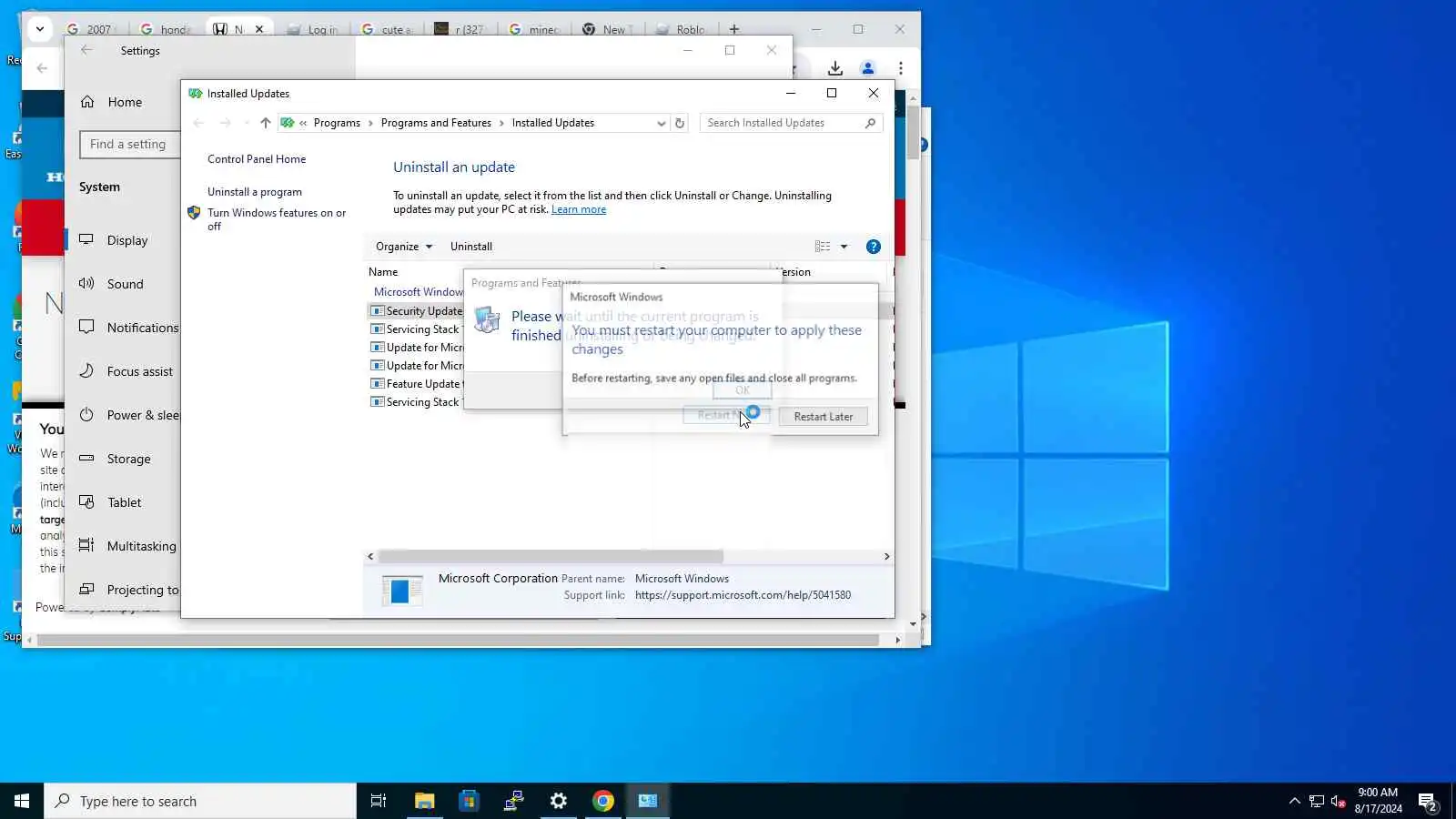
Task: Go back in the Settings window
Action: [x=86, y=50]
